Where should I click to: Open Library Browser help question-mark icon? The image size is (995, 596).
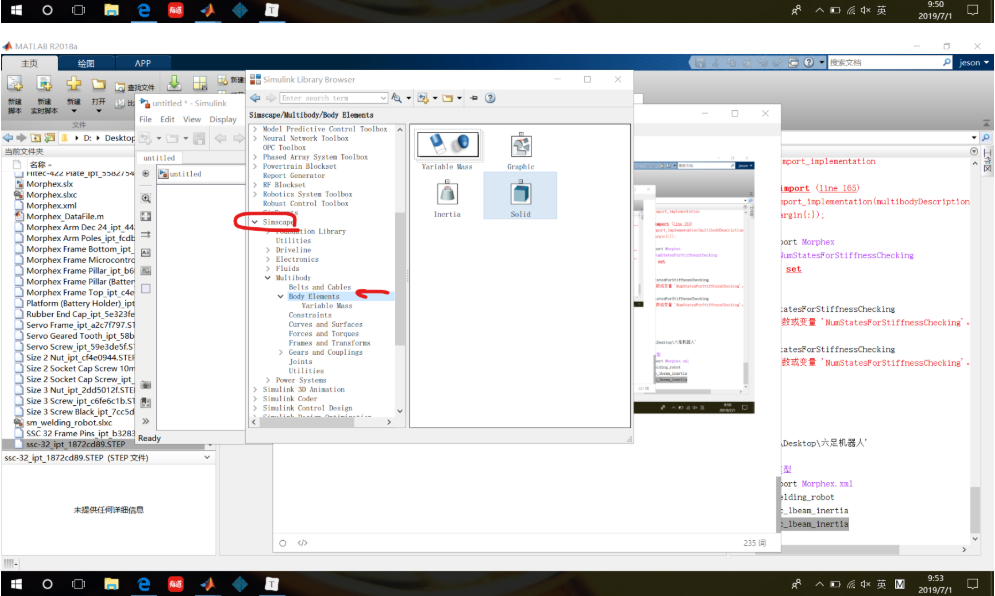pyautogui.click(x=490, y=98)
